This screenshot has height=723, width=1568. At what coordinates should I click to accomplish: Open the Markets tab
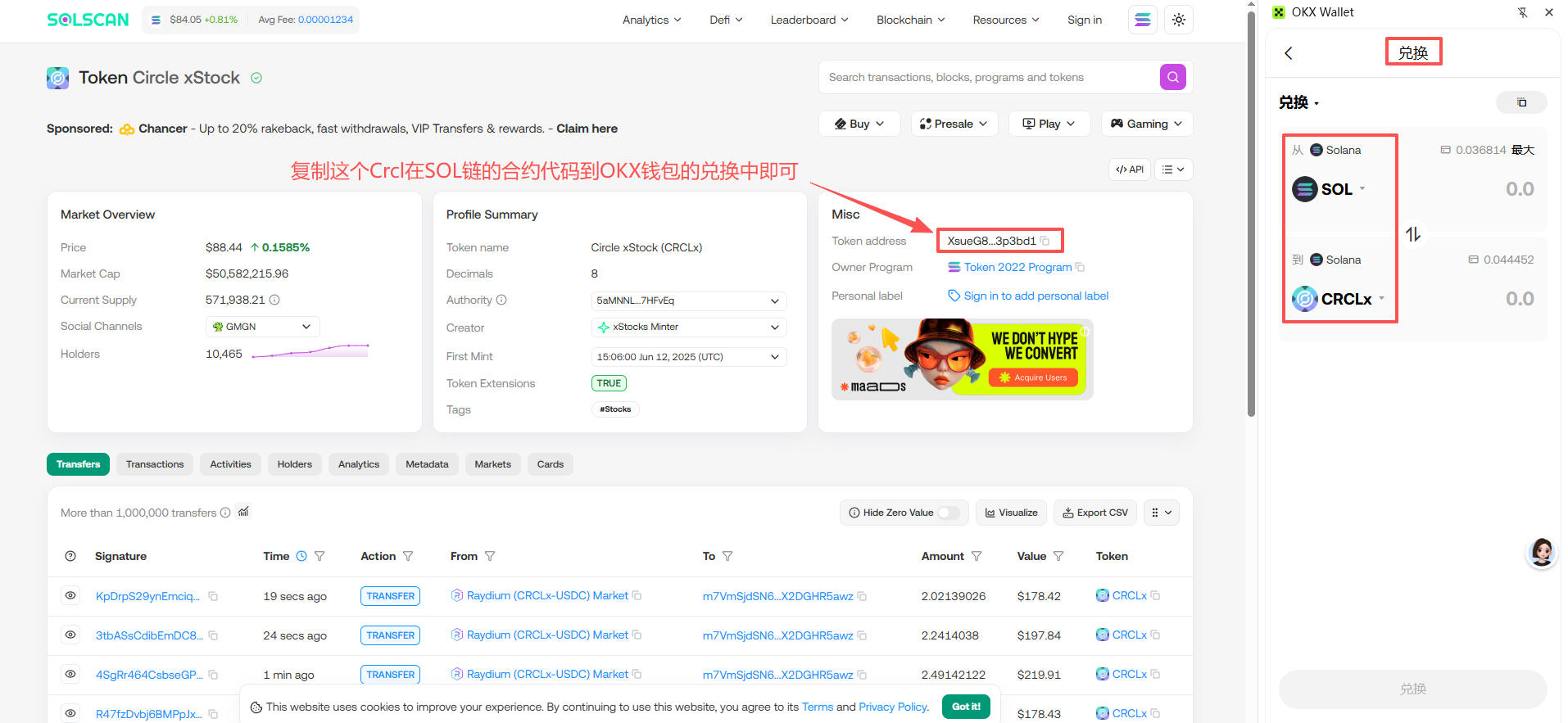pos(492,464)
